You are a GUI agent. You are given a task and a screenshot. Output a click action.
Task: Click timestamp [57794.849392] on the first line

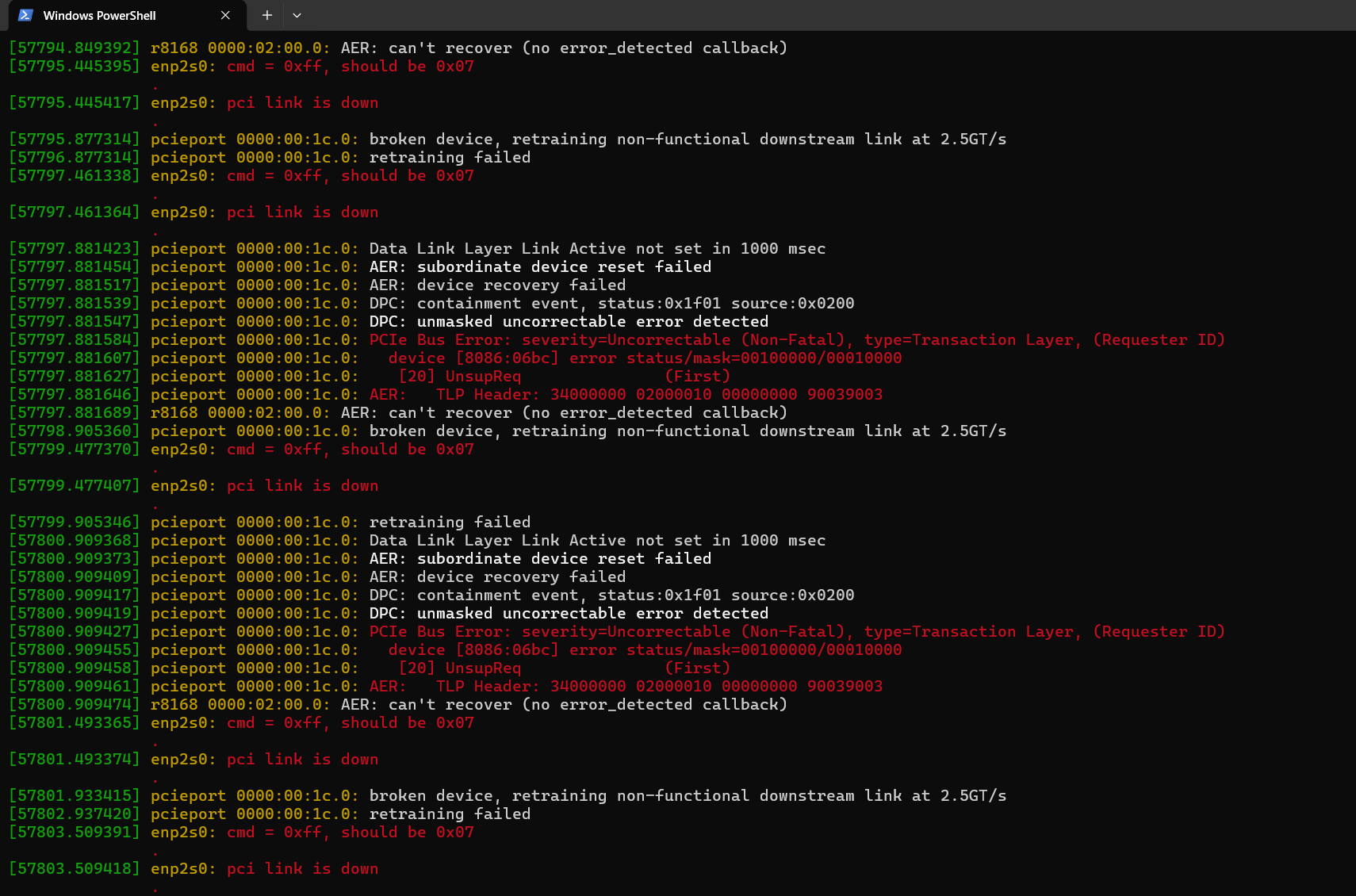(75, 48)
